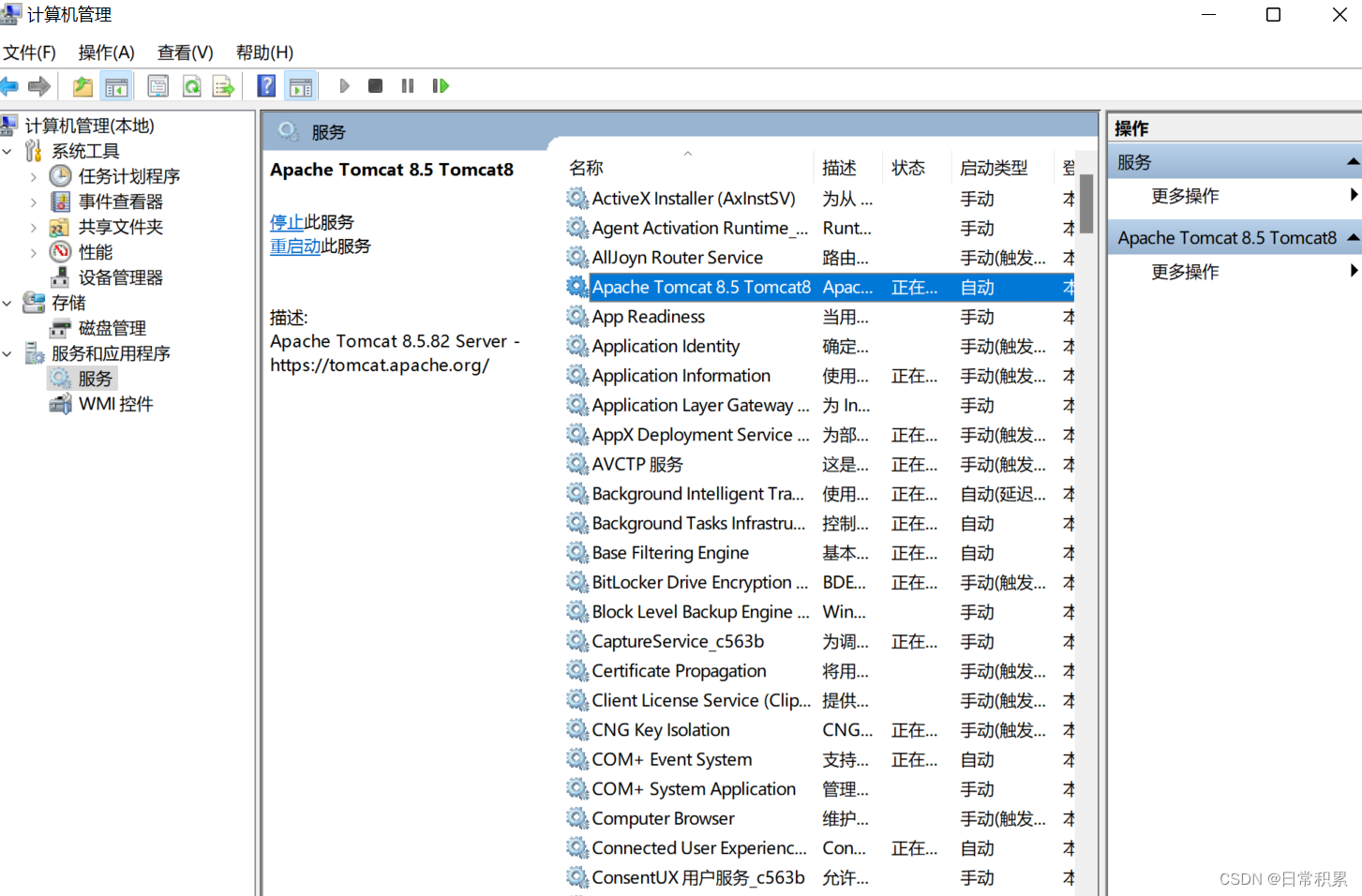Select the ConsentUX 用户服务_c563b row
This screenshot has height=896, width=1362.
tap(820, 878)
